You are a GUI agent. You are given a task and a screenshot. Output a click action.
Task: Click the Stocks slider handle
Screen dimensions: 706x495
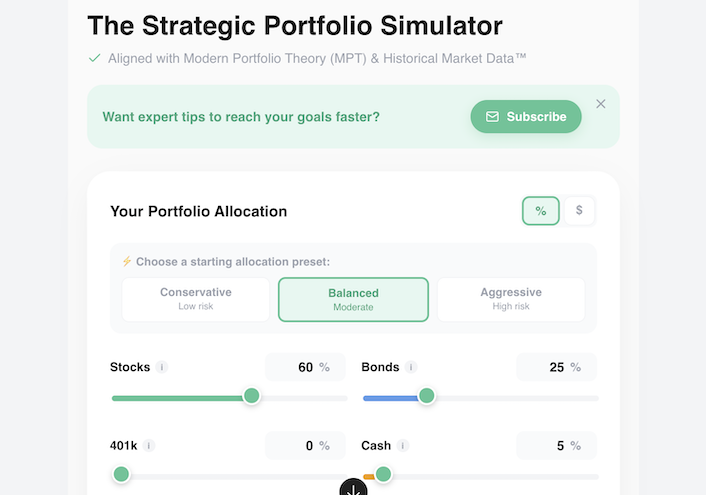252,396
